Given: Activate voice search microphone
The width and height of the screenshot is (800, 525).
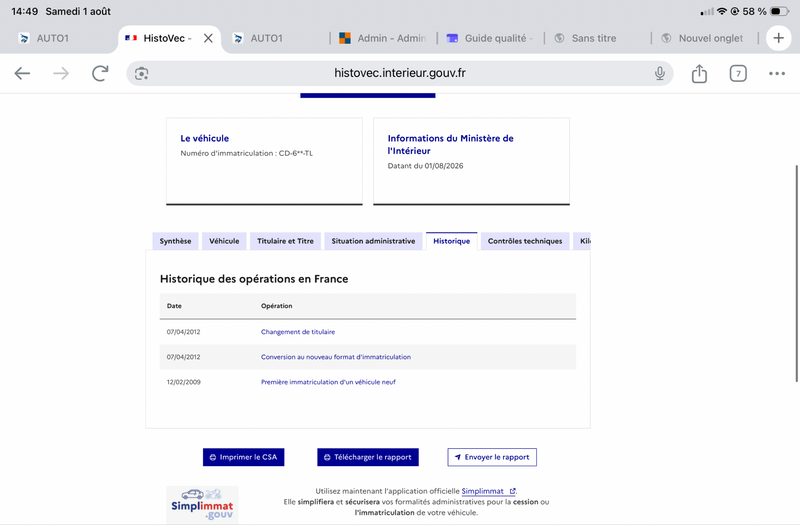Looking at the screenshot, I should tap(660, 73).
